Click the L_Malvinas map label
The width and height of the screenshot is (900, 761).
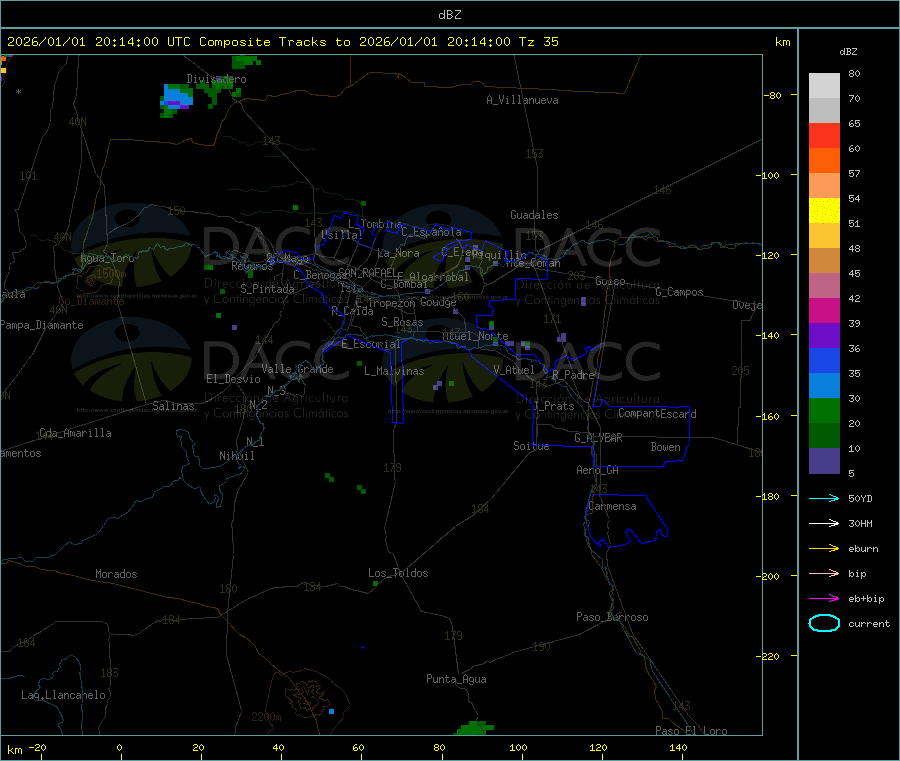[x=394, y=371]
